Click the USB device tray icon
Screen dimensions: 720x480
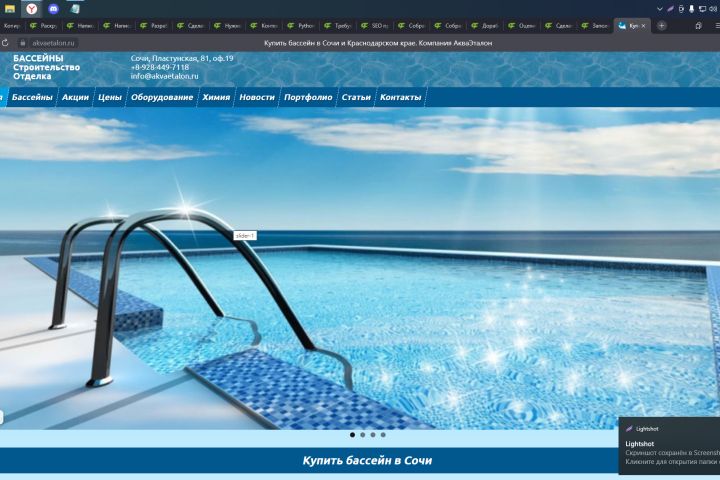point(681,9)
